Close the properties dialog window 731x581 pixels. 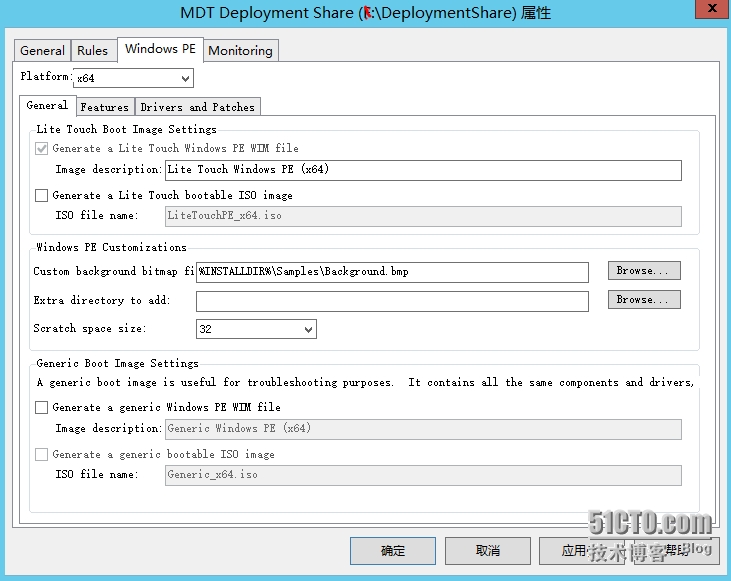712,8
